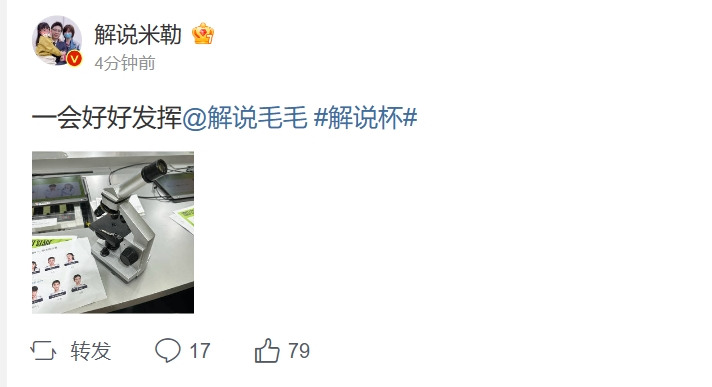Open comments via the speech bubble icon

[168, 350]
